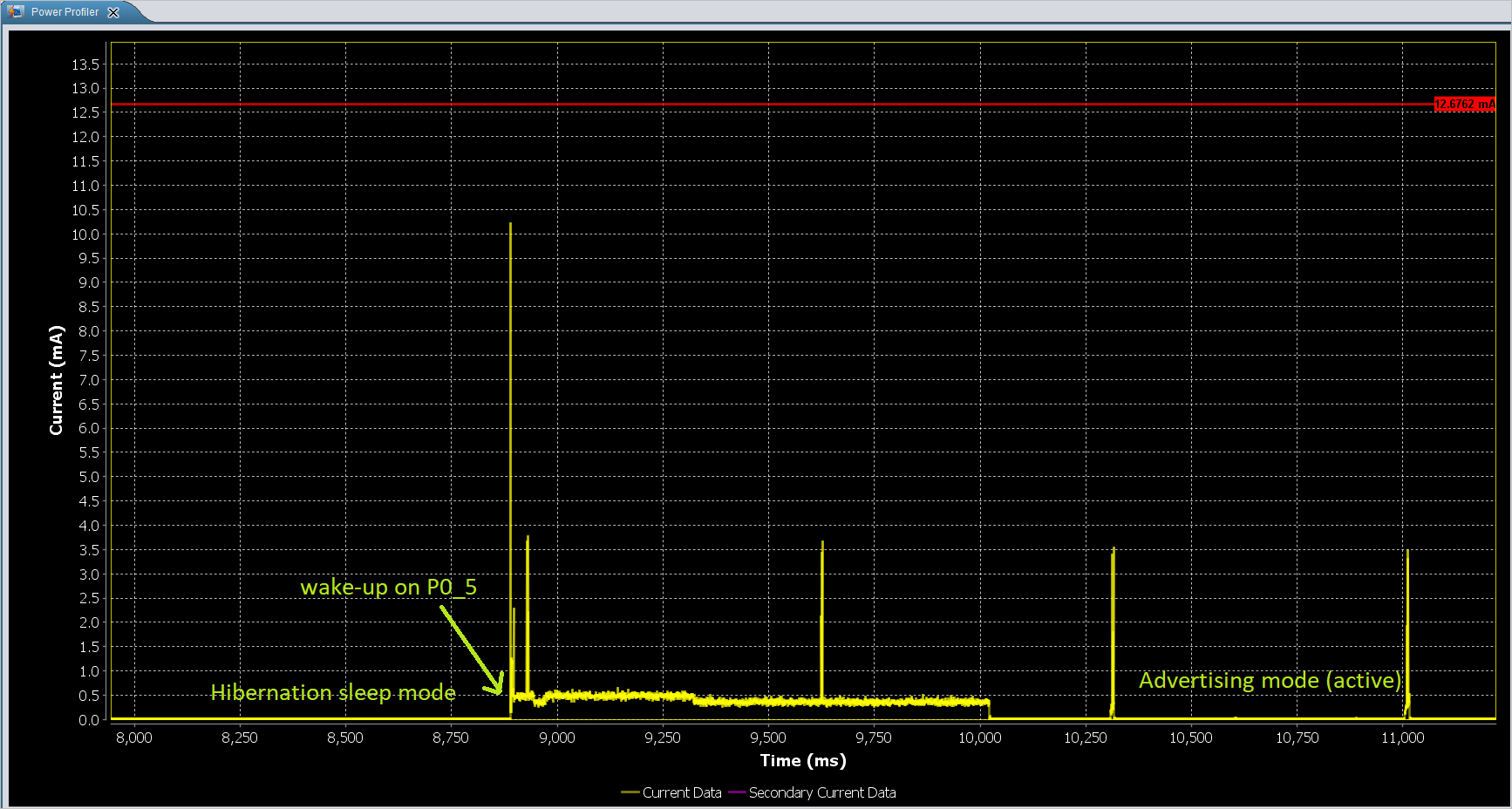Select the purple Secondary Current Data legend swatch
The height and width of the screenshot is (809, 1512).
click(x=738, y=792)
